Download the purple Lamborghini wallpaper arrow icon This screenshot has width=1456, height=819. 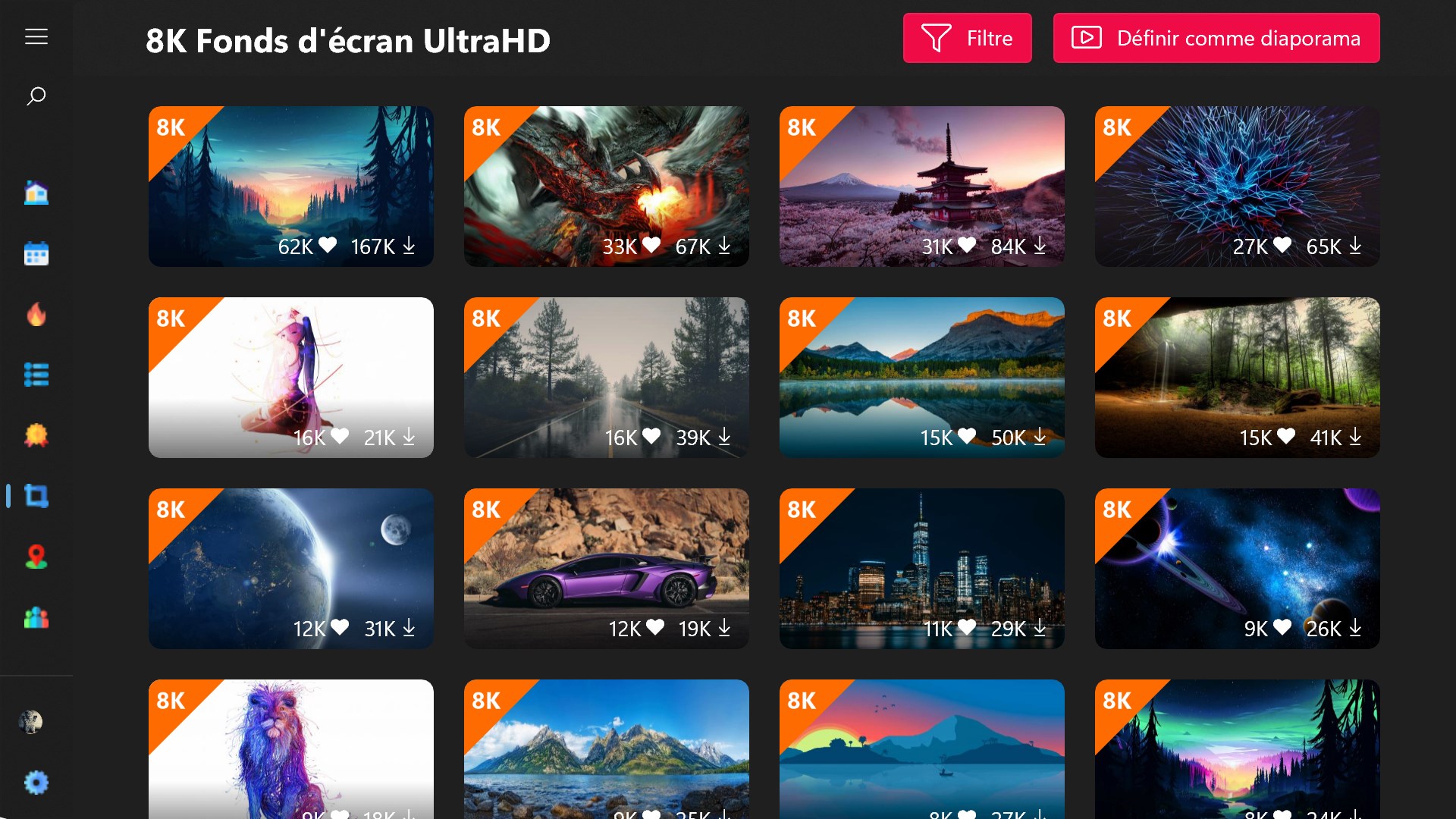(724, 627)
